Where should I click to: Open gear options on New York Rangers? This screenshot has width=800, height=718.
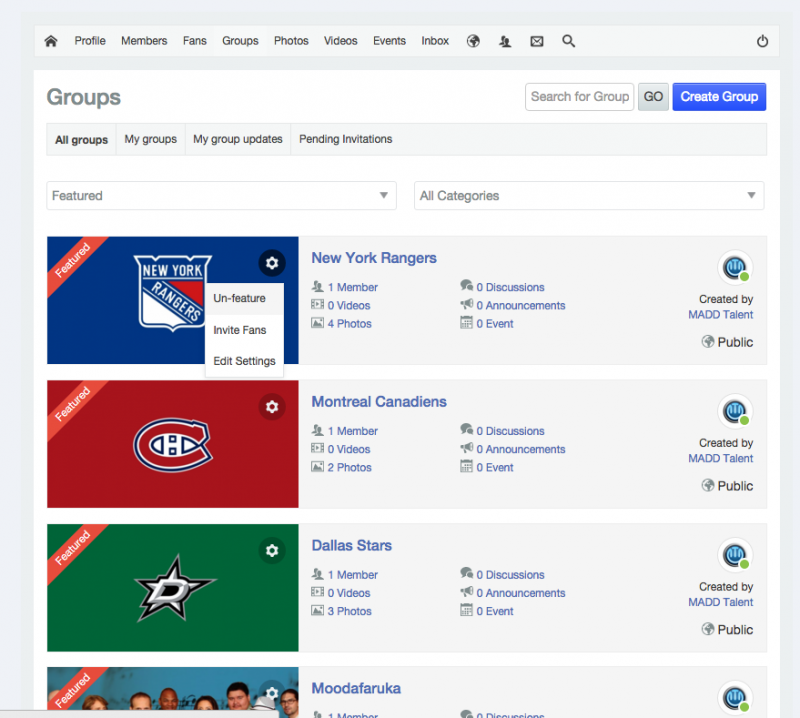point(272,263)
